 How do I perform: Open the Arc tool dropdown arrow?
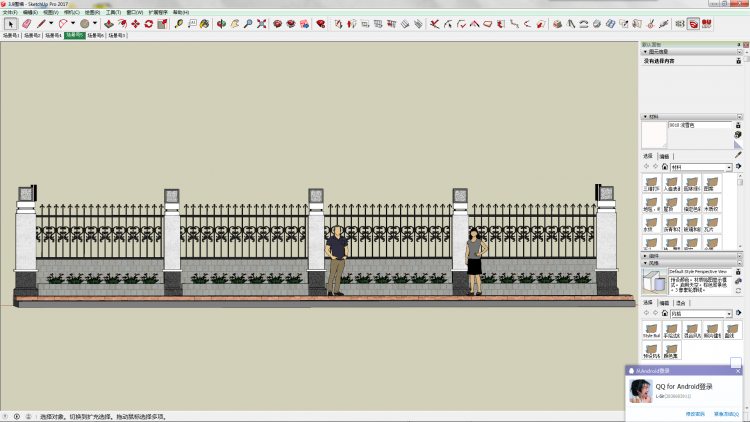[x=73, y=23]
